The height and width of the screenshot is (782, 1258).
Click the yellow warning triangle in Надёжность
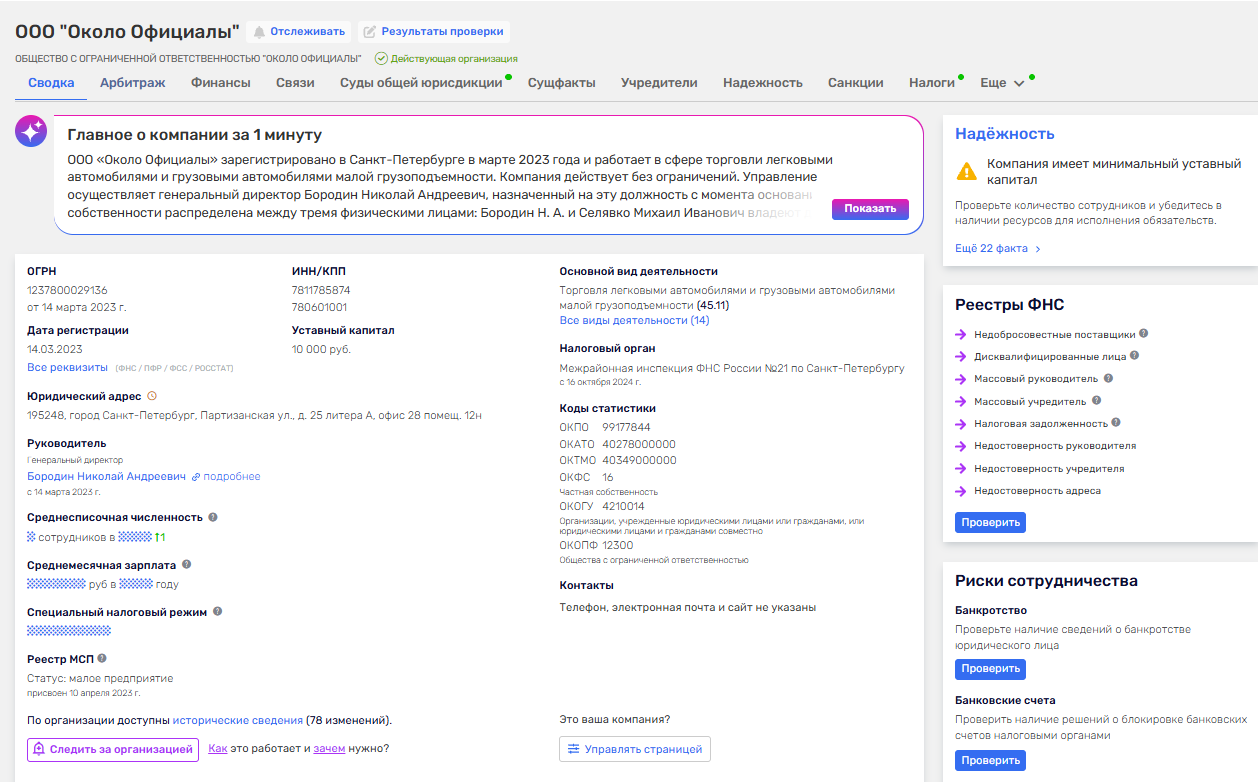coord(967,171)
